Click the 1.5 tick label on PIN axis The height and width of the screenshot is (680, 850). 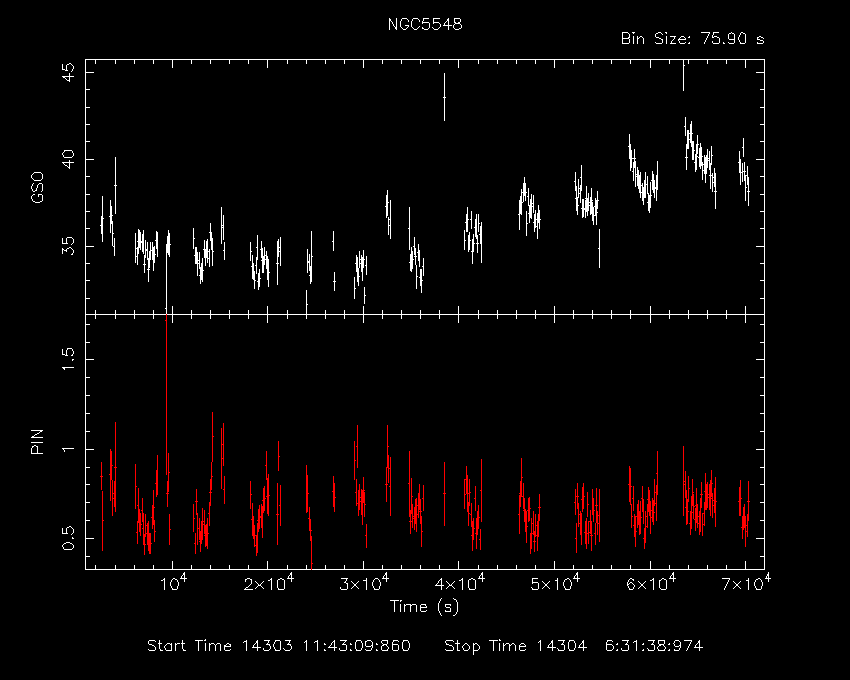(68, 360)
